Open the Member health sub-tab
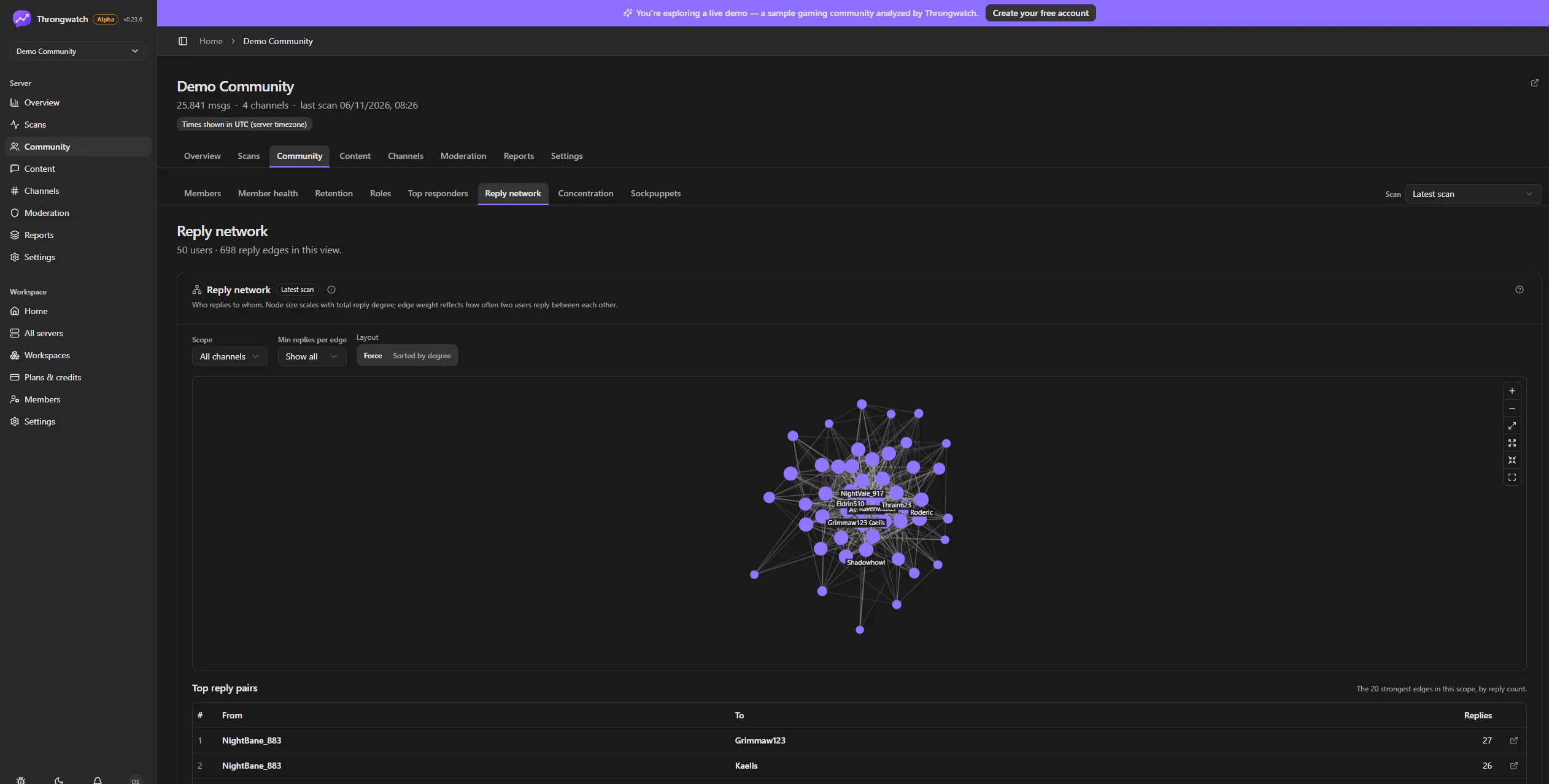The image size is (1549, 784). 268,193
